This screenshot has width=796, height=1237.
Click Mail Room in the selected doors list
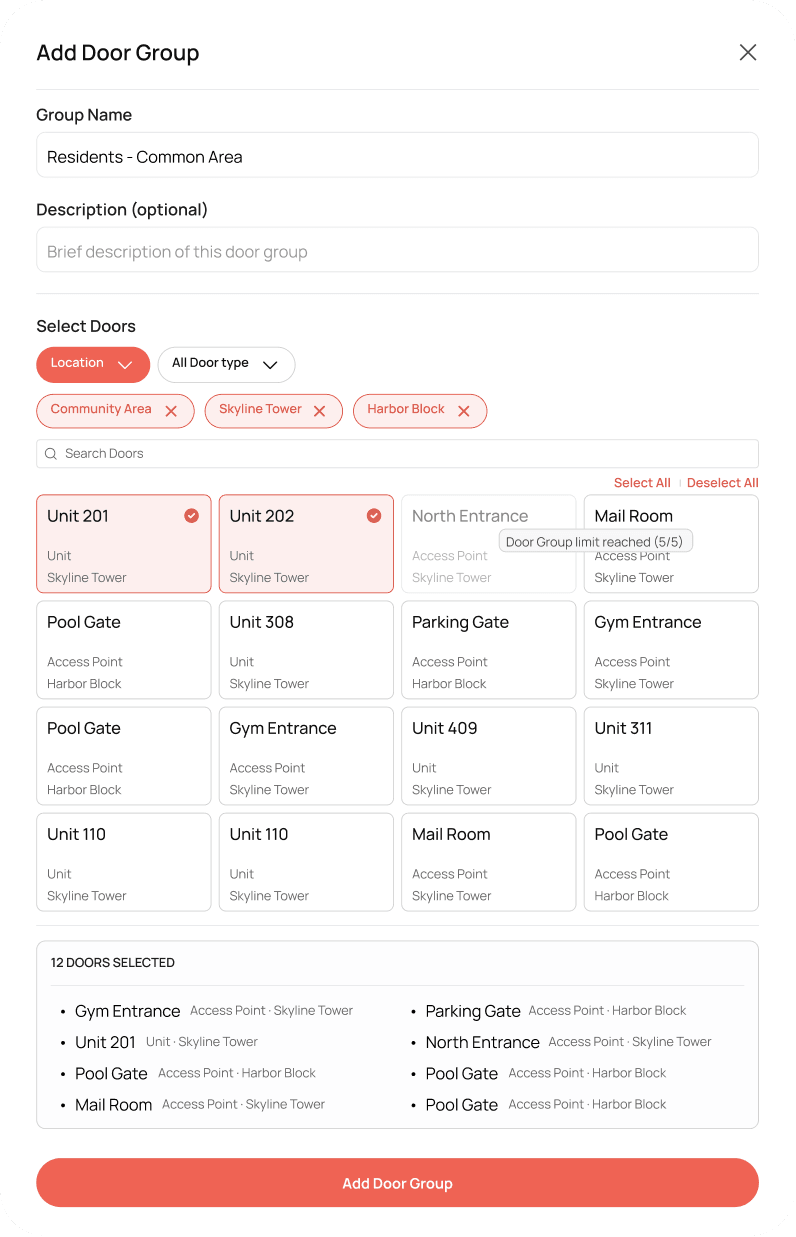114,1105
